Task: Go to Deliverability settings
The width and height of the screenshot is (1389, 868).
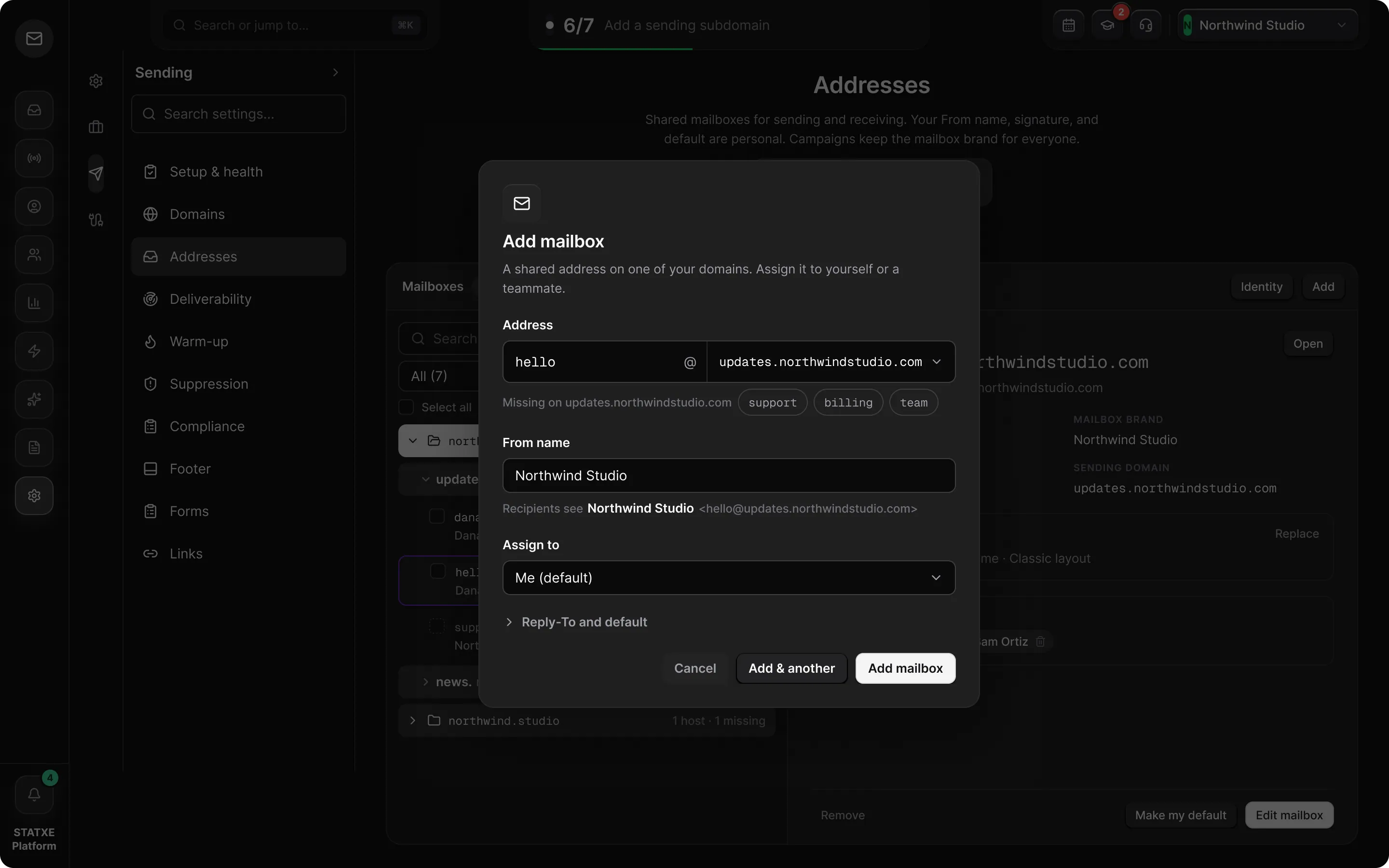Action: pos(238,299)
